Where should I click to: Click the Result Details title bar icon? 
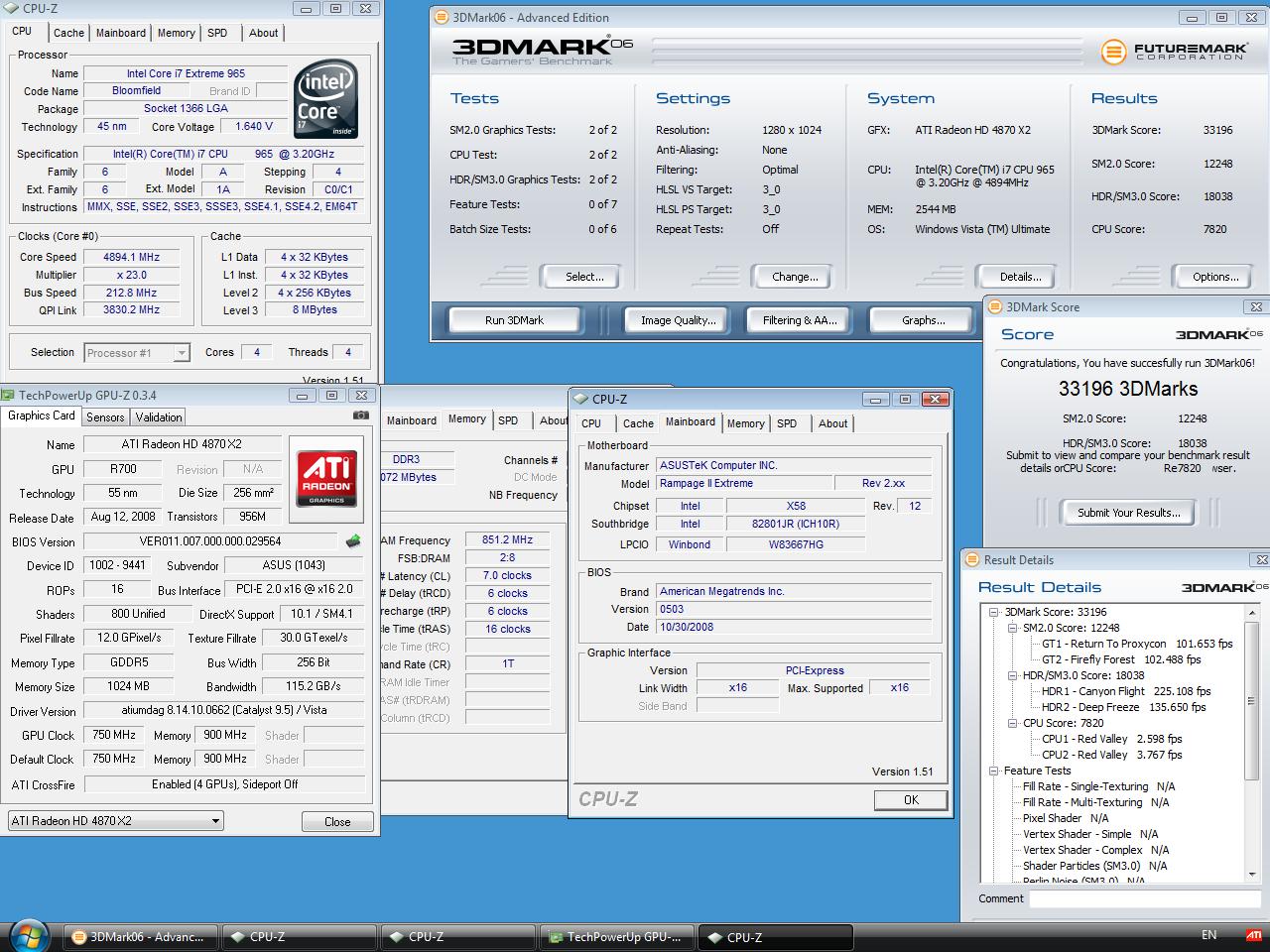[972, 560]
